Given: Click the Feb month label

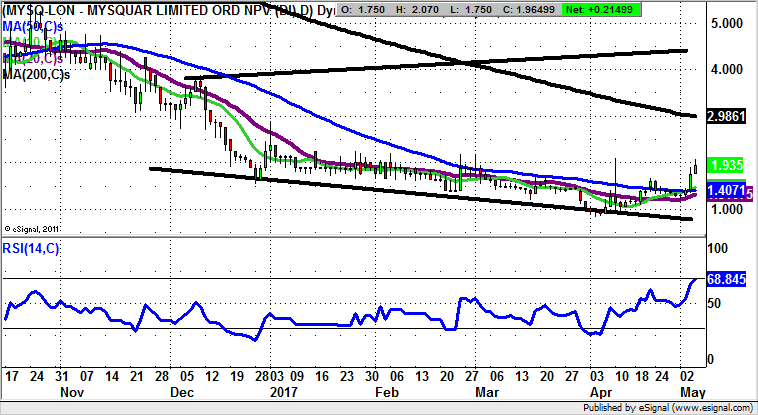Looking at the screenshot, I should [x=383, y=394].
